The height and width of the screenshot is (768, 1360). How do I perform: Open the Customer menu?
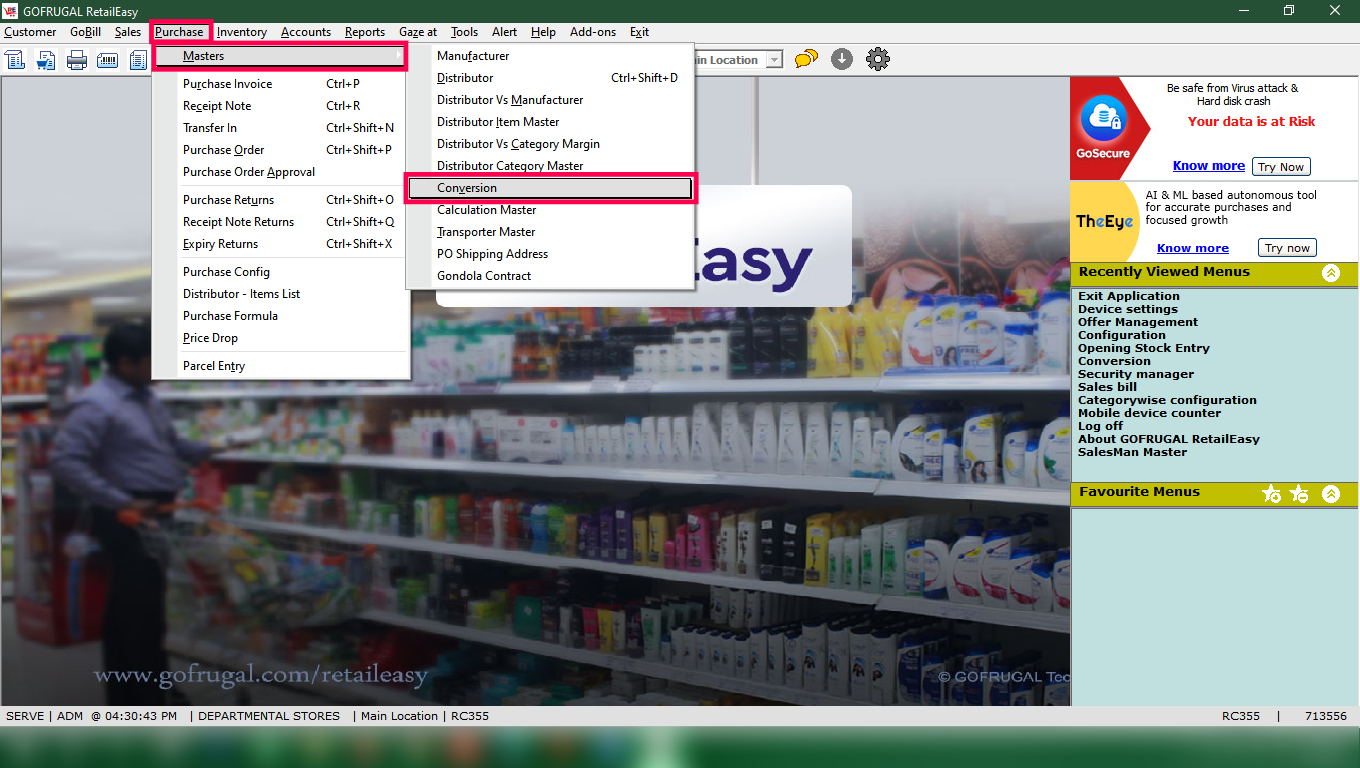30,32
